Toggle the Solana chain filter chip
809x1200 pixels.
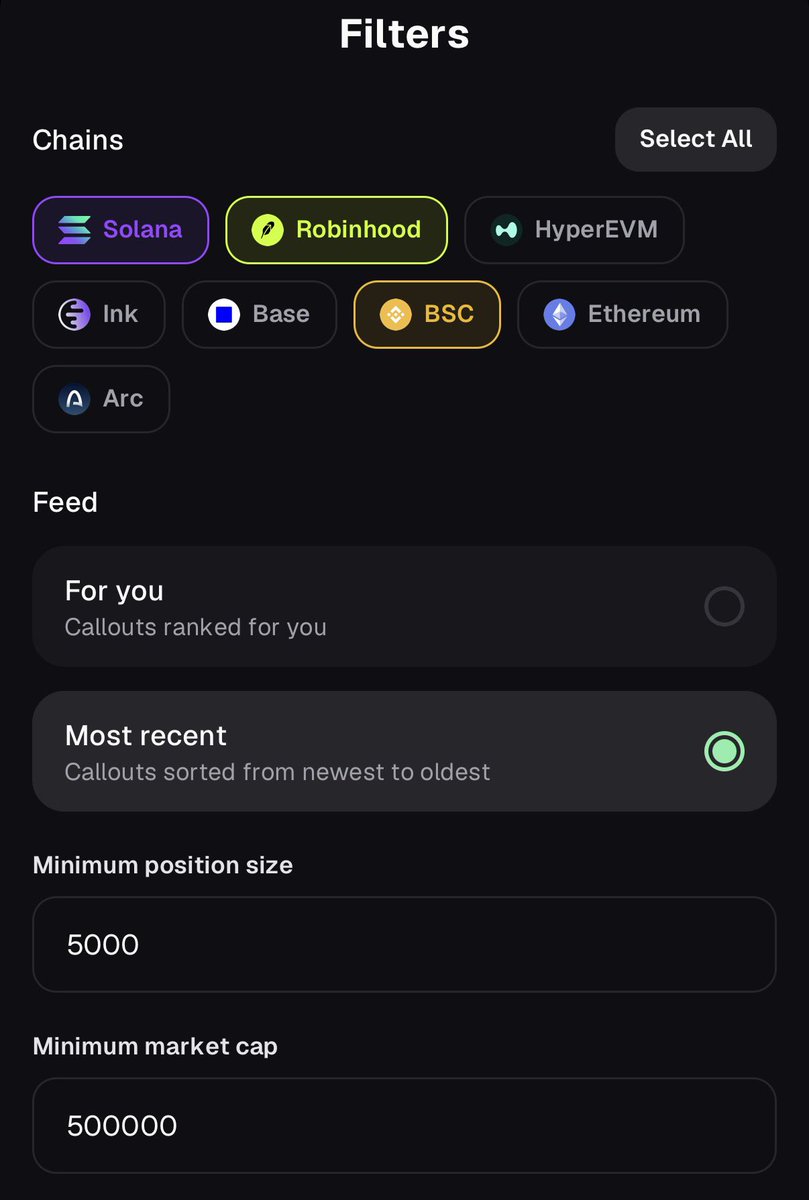tap(121, 230)
